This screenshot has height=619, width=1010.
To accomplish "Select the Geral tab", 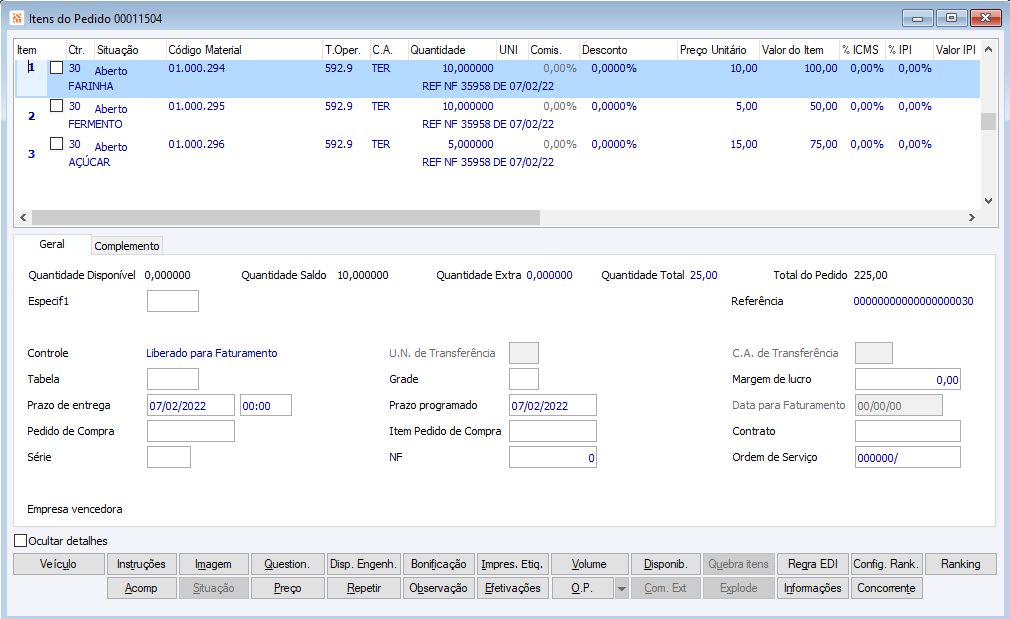I will [52, 245].
